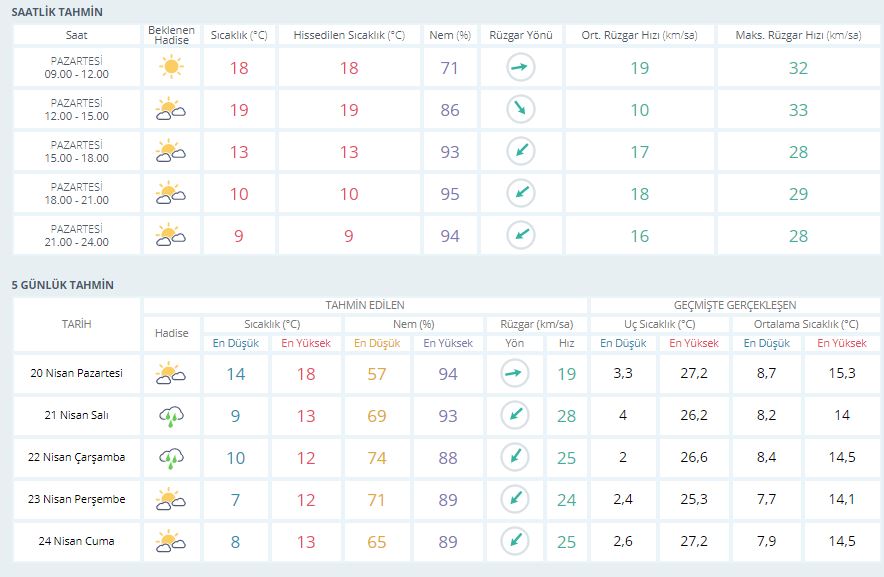Click the sunny icon for 09.00 - 12.00
Screen dimensions: 884x577
coord(171,68)
